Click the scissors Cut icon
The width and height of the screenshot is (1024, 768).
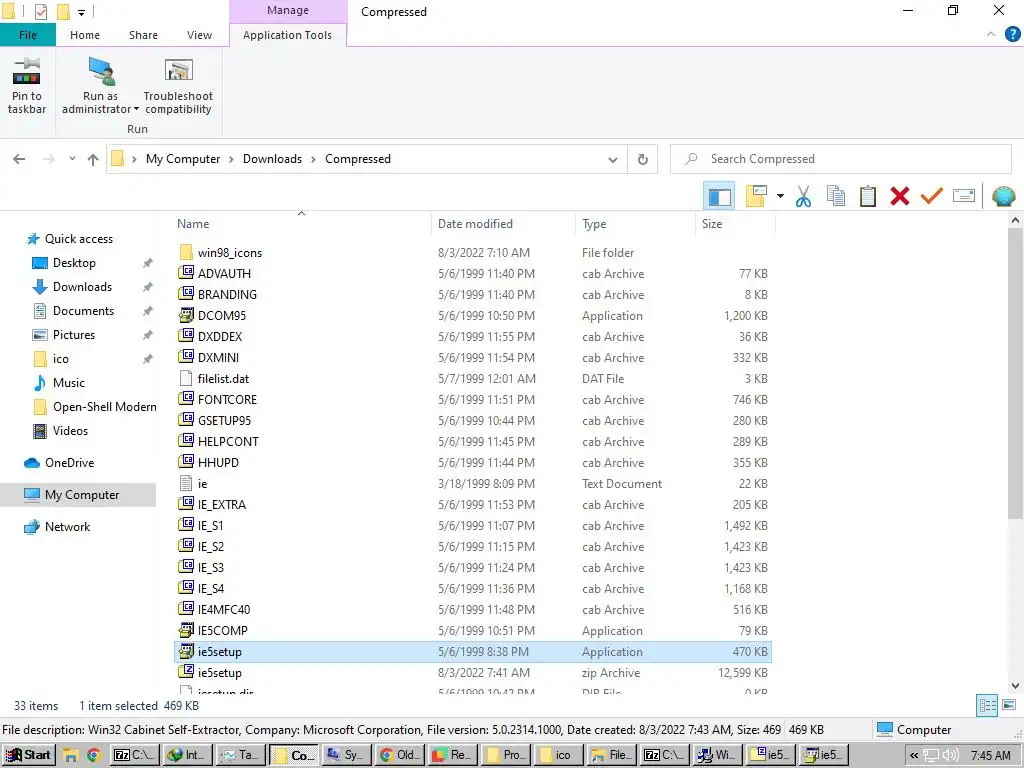pos(803,196)
